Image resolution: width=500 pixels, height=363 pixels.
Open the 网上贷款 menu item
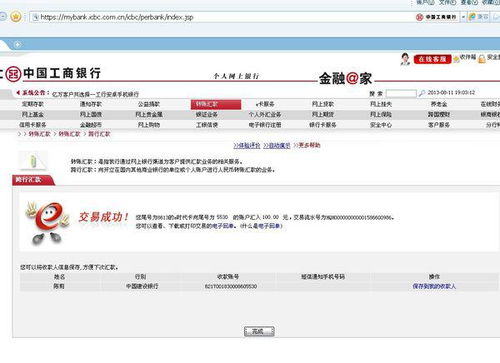[323, 104]
